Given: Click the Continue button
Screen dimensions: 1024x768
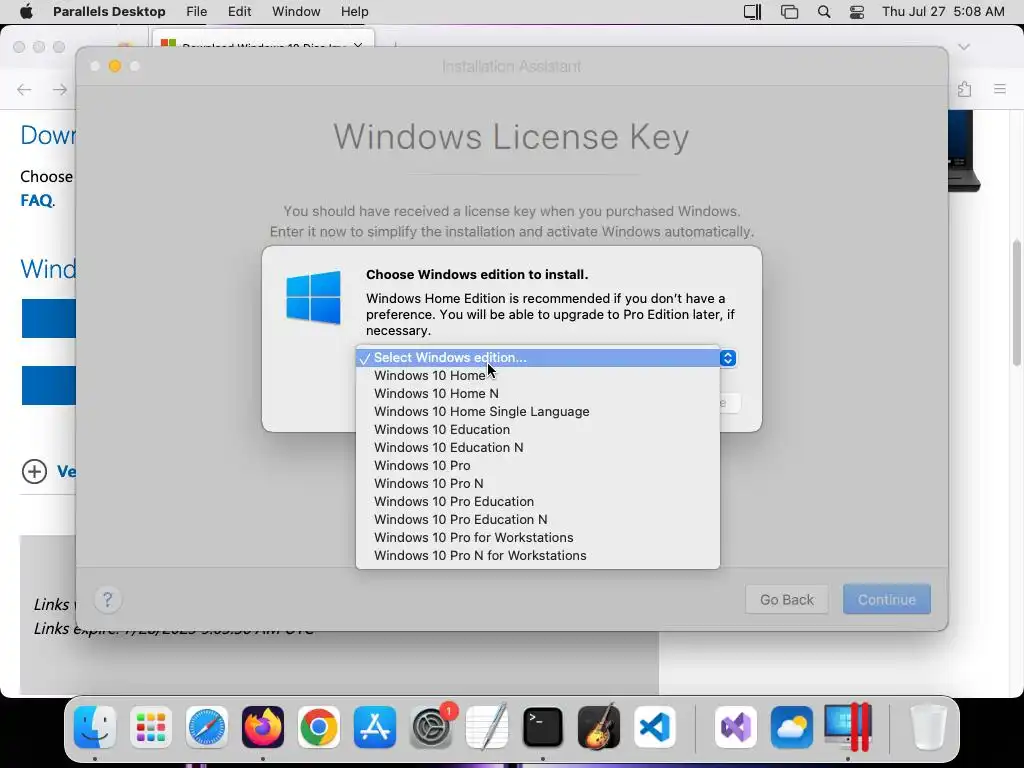Looking at the screenshot, I should point(886,600).
